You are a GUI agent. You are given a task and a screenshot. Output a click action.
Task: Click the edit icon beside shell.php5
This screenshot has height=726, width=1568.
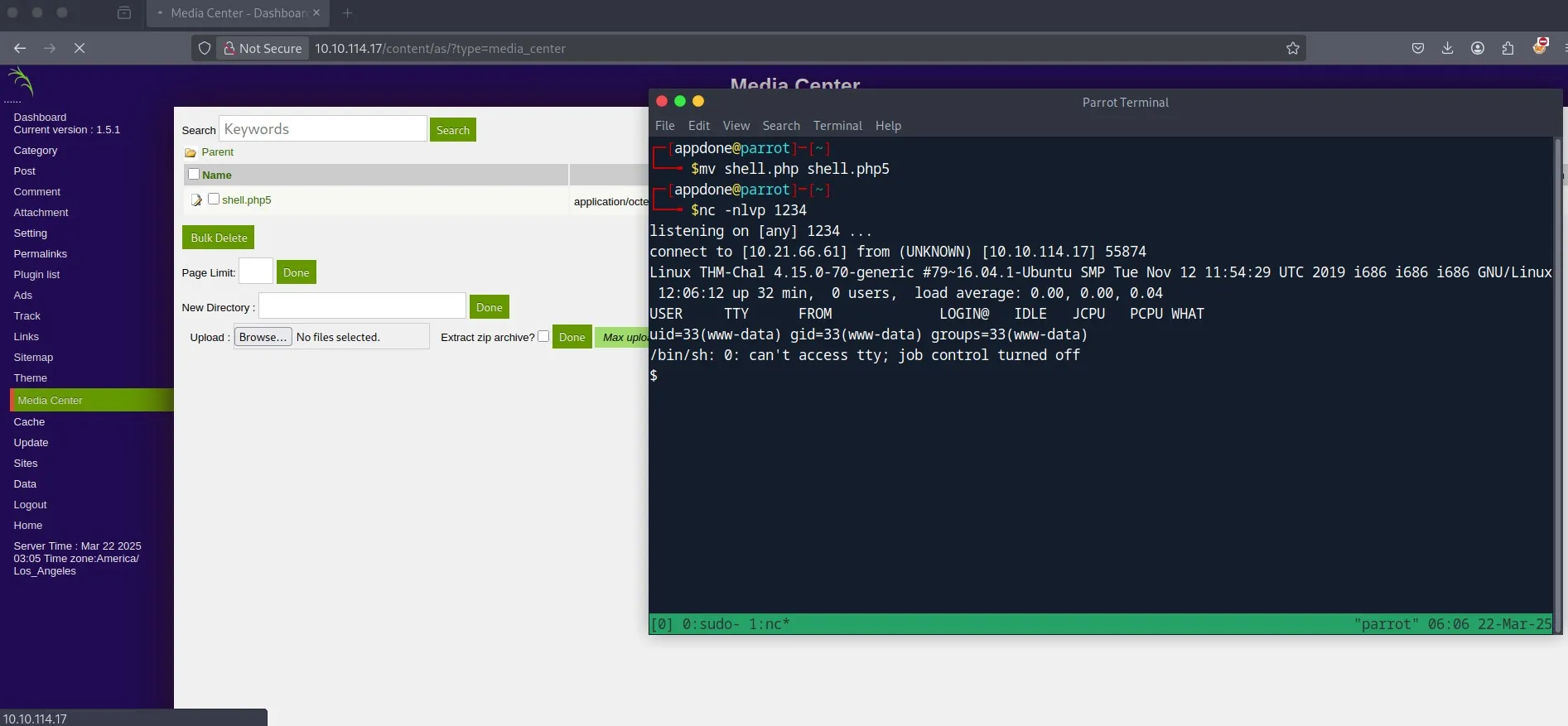tap(196, 200)
